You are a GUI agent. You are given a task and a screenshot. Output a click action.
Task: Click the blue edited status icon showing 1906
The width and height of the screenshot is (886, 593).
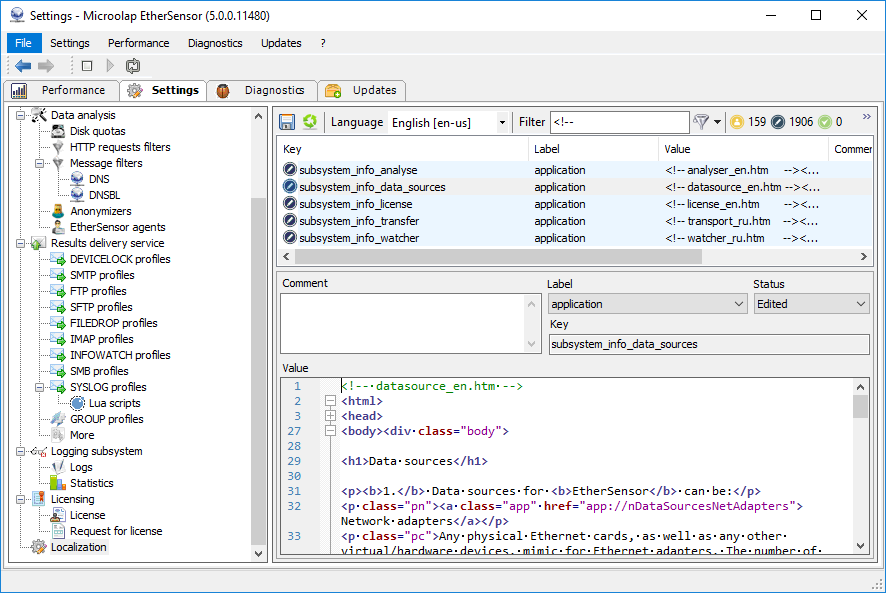(778, 122)
